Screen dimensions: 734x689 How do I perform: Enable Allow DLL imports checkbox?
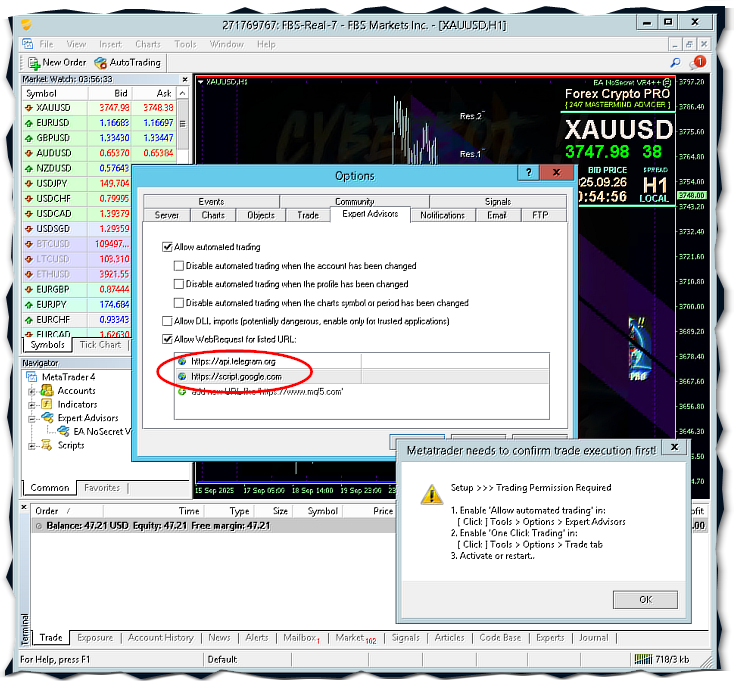[x=167, y=321]
